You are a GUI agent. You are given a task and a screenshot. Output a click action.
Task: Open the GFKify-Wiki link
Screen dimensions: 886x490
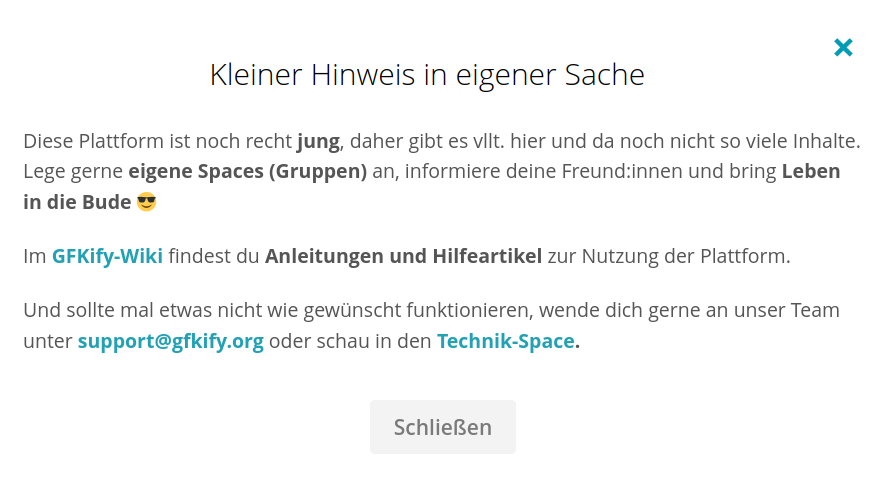(107, 256)
